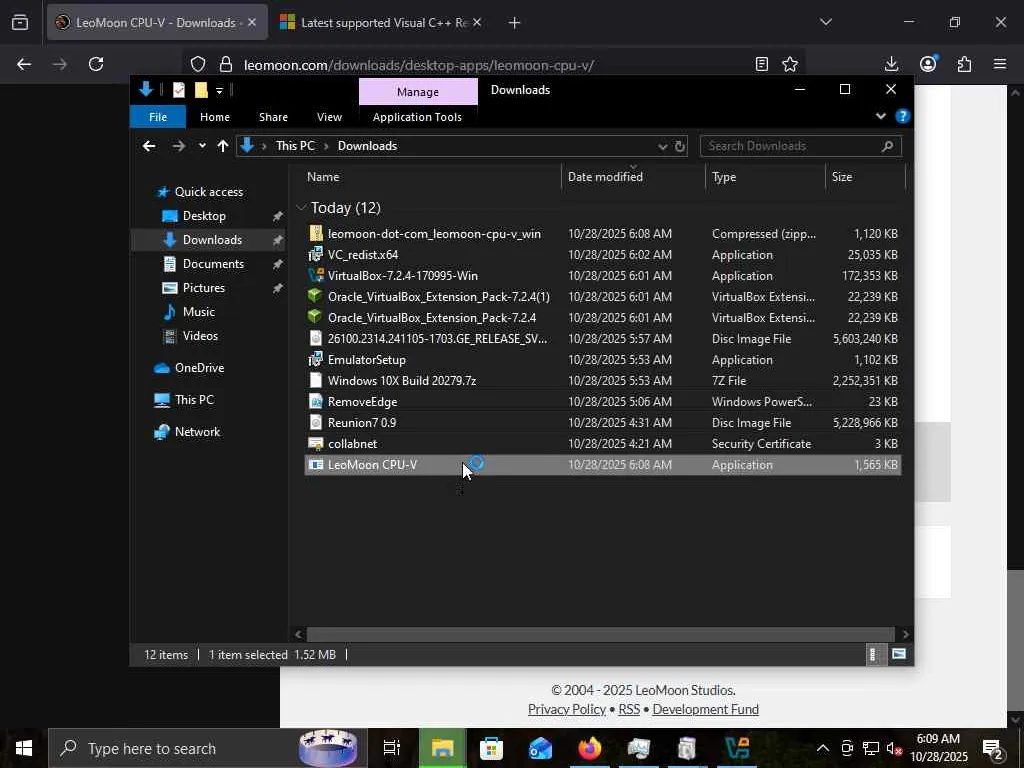Close the LeoMoon CPU-V browser tab
Screen dimensions: 1024x768
(x=252, y=22)
